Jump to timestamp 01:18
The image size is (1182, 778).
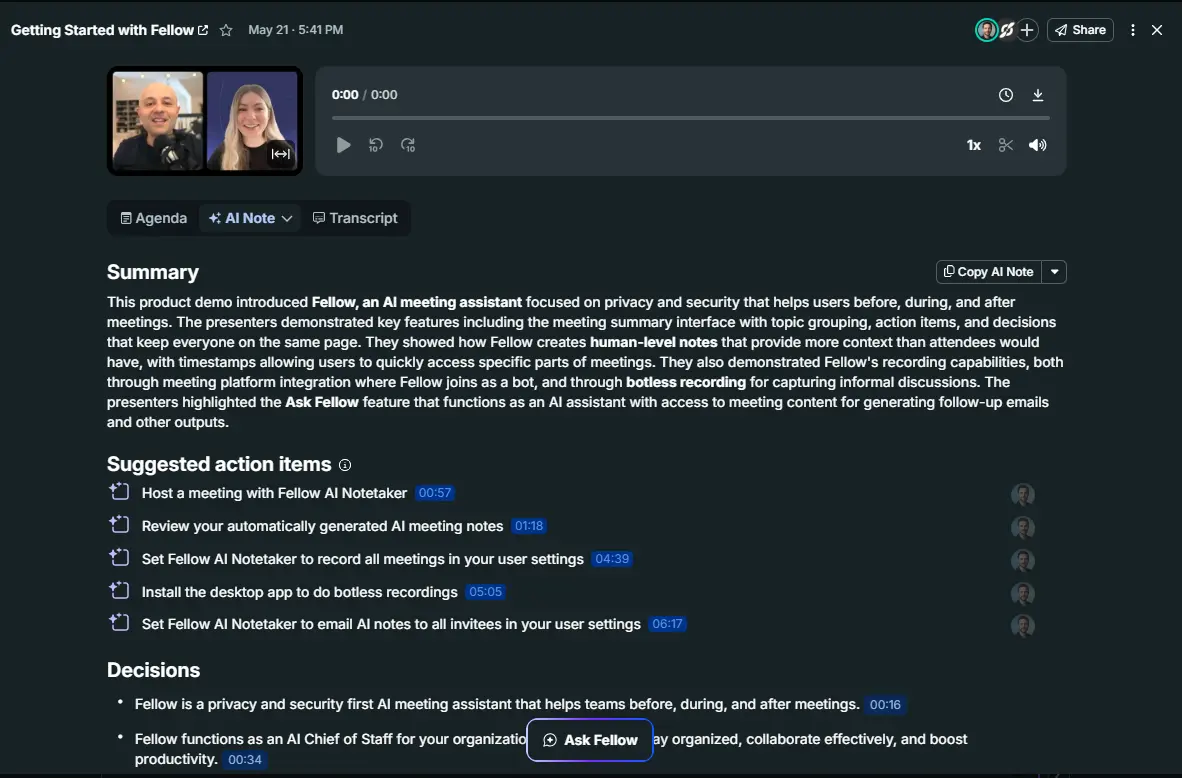click(528, 526)
